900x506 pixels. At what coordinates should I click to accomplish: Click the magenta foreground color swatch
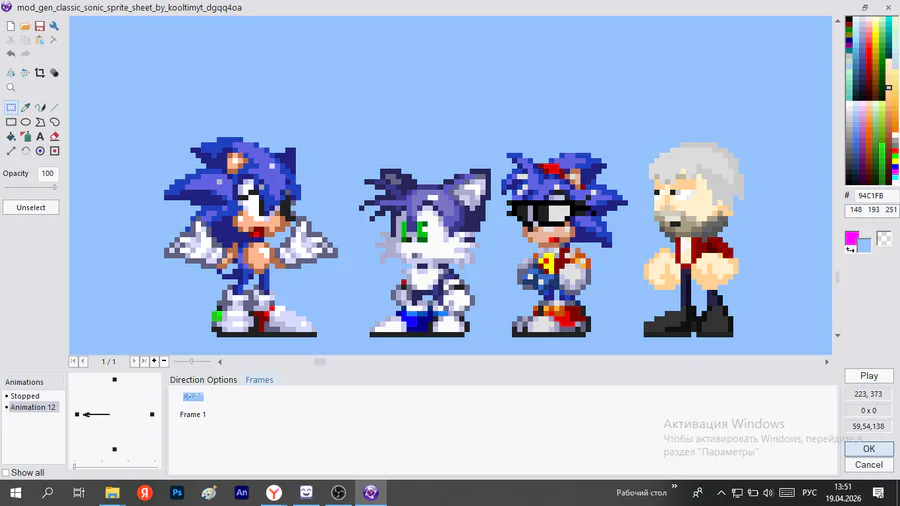tap(852, 237)
